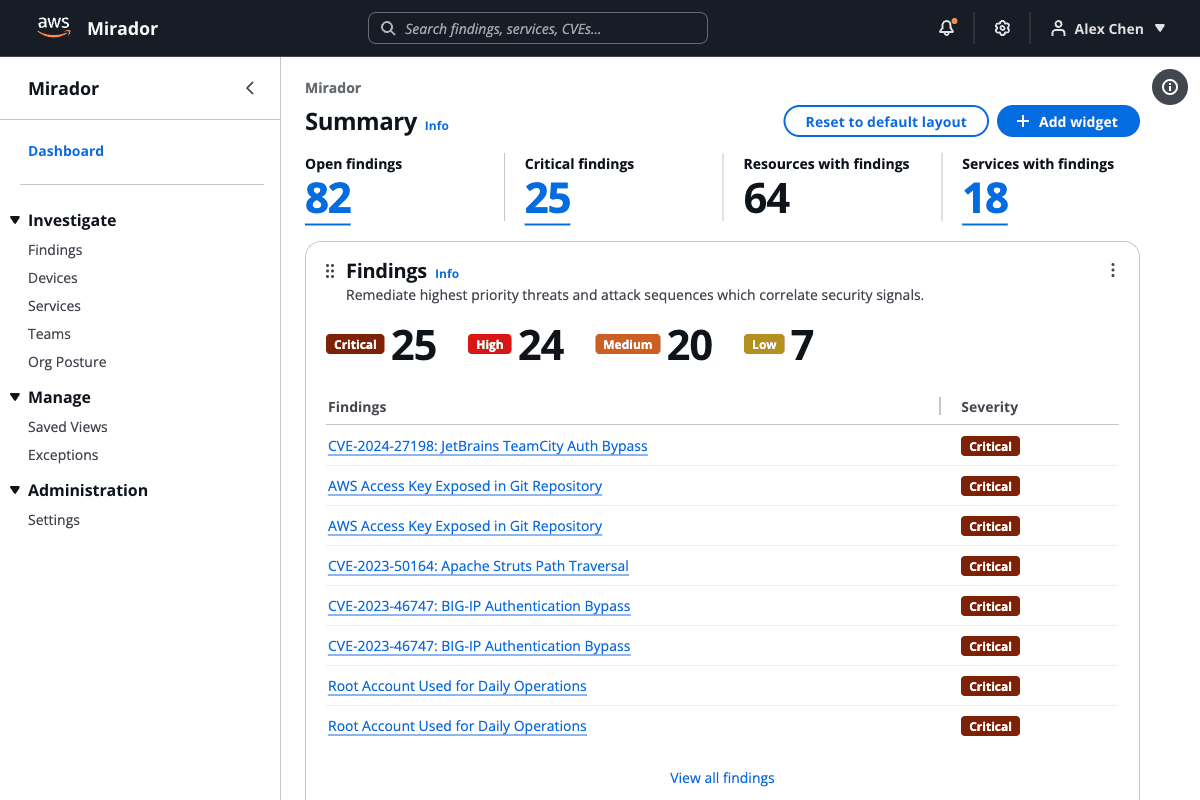Open settings gear in top bar

(x=1002, y=28)
